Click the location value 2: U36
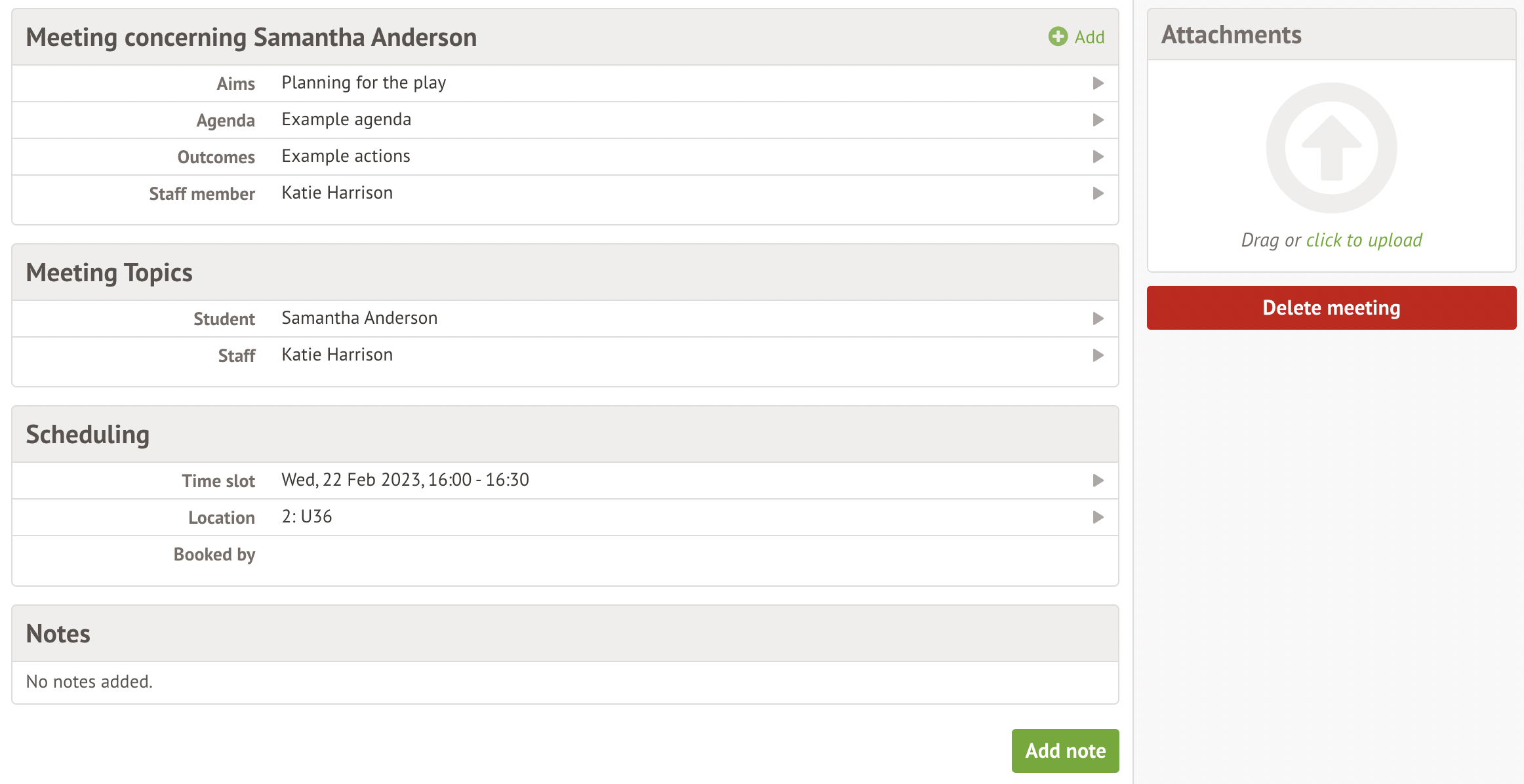 (x=306, y=517)
